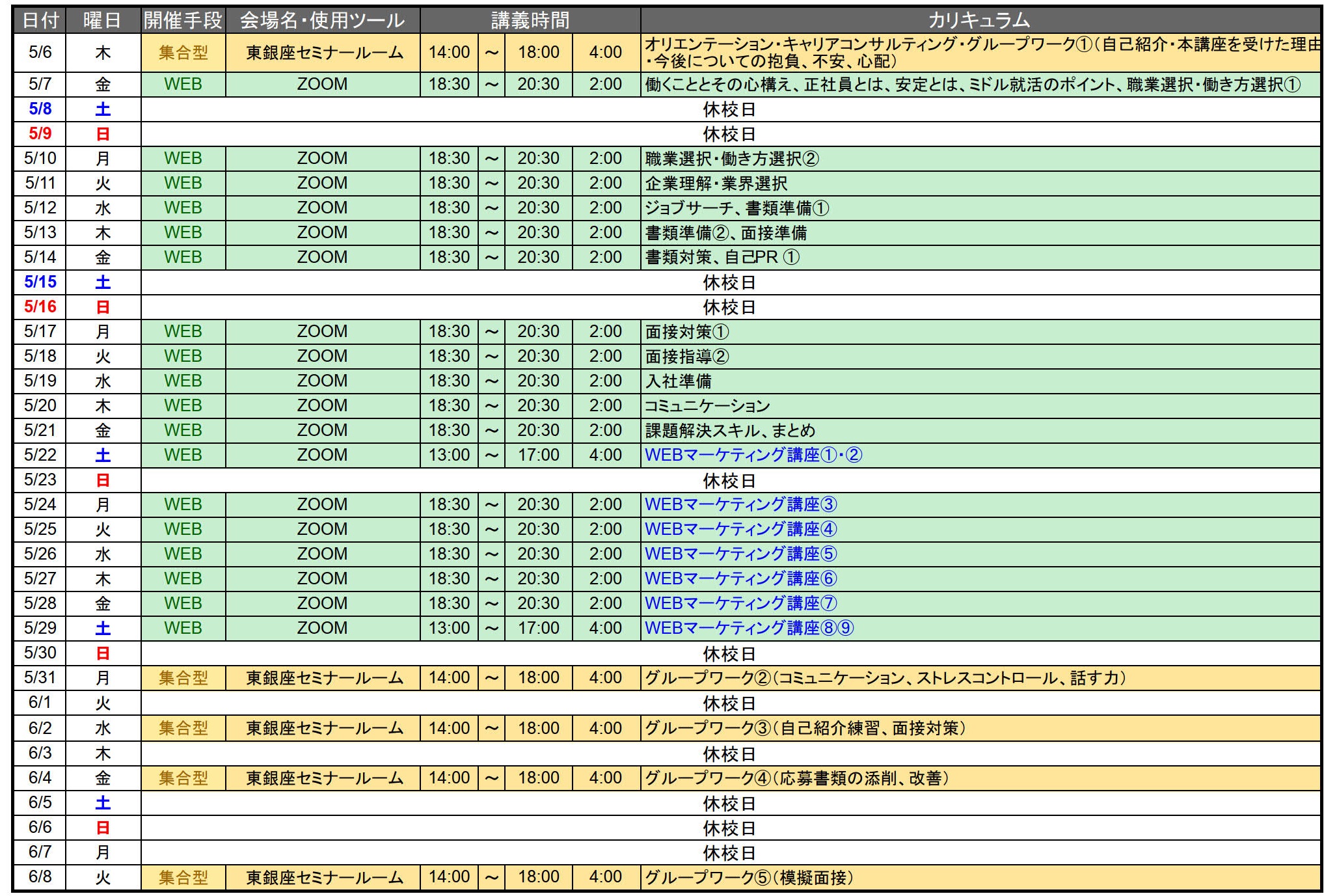Click 休校日 in the 5/23 row
This screenshot has height=896, width=1324.
[729, 481]
